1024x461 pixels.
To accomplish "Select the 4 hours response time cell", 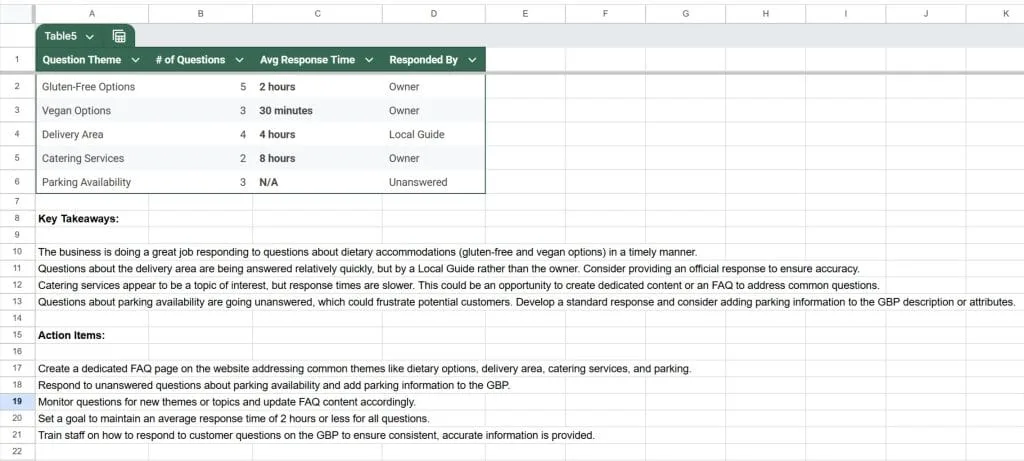I will 317,135.
